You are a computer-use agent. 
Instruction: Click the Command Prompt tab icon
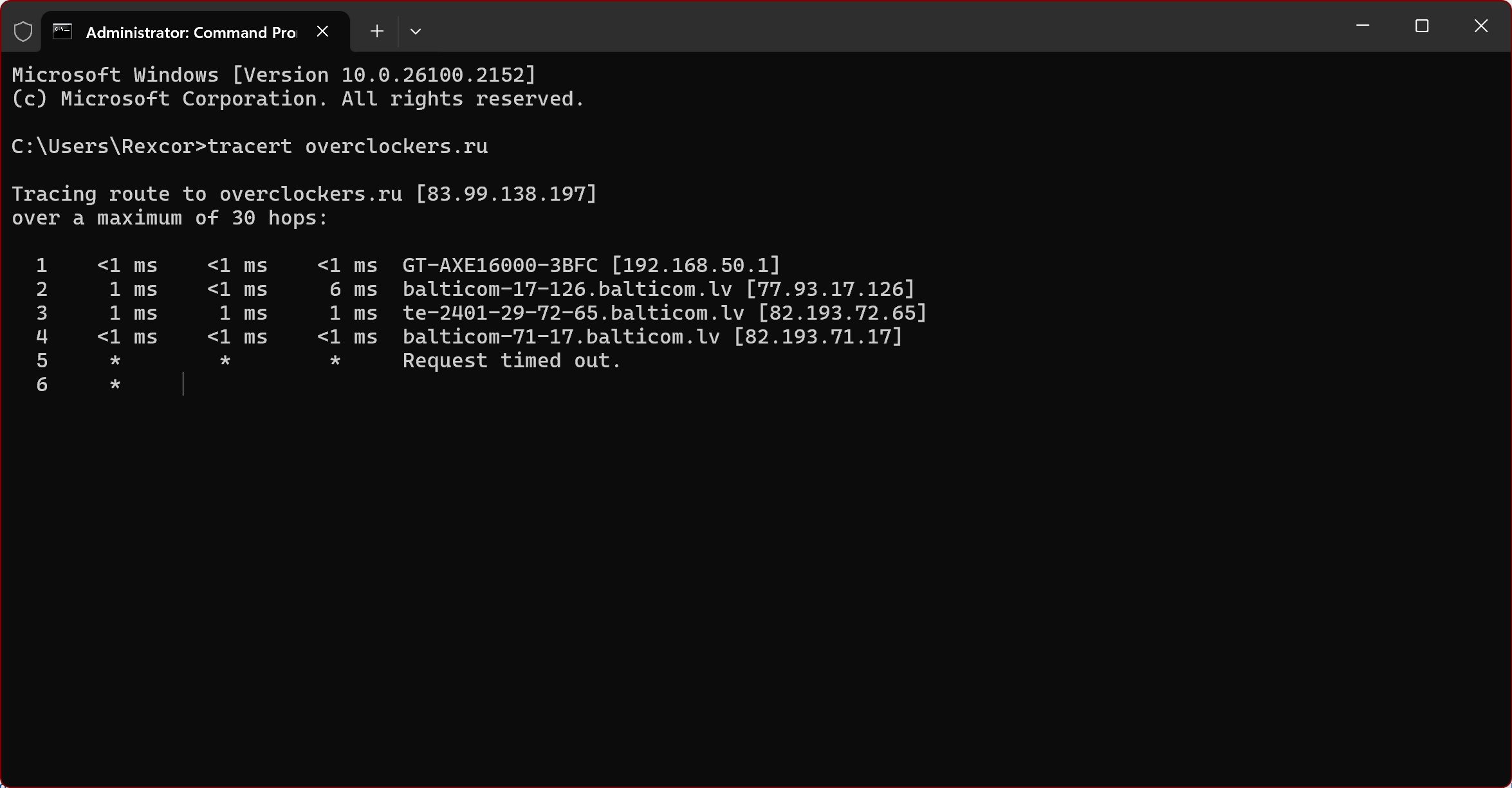(62, 32)
